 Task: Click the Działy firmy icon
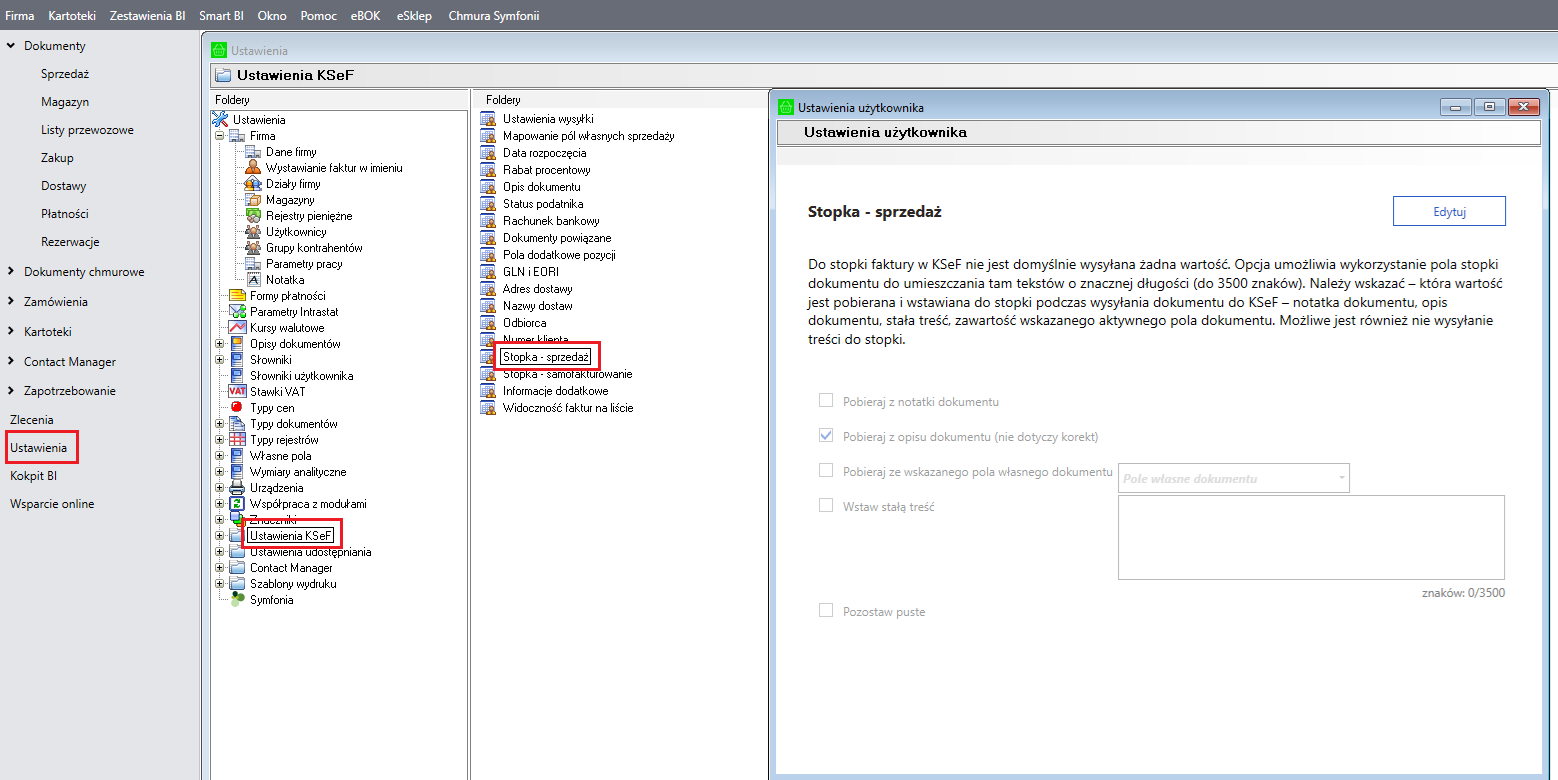pyautogui.click(x=254, y=184)
